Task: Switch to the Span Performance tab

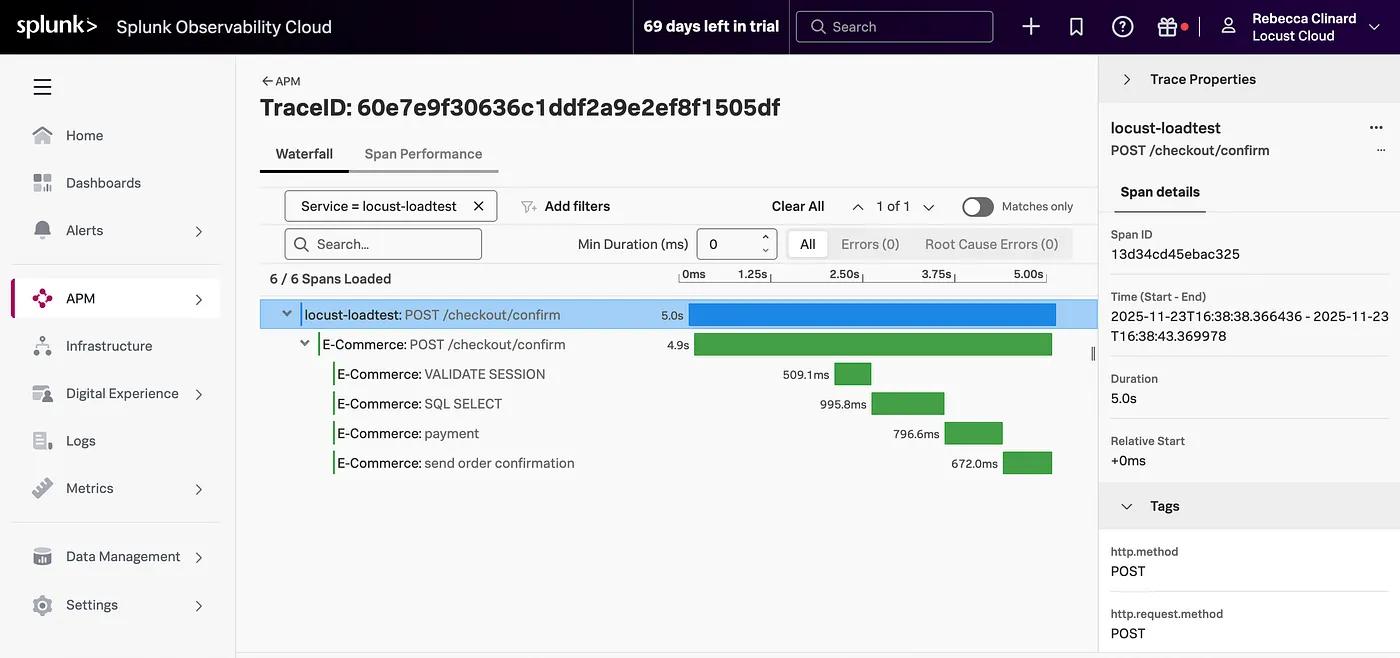Action: click(x=424, y=153)
